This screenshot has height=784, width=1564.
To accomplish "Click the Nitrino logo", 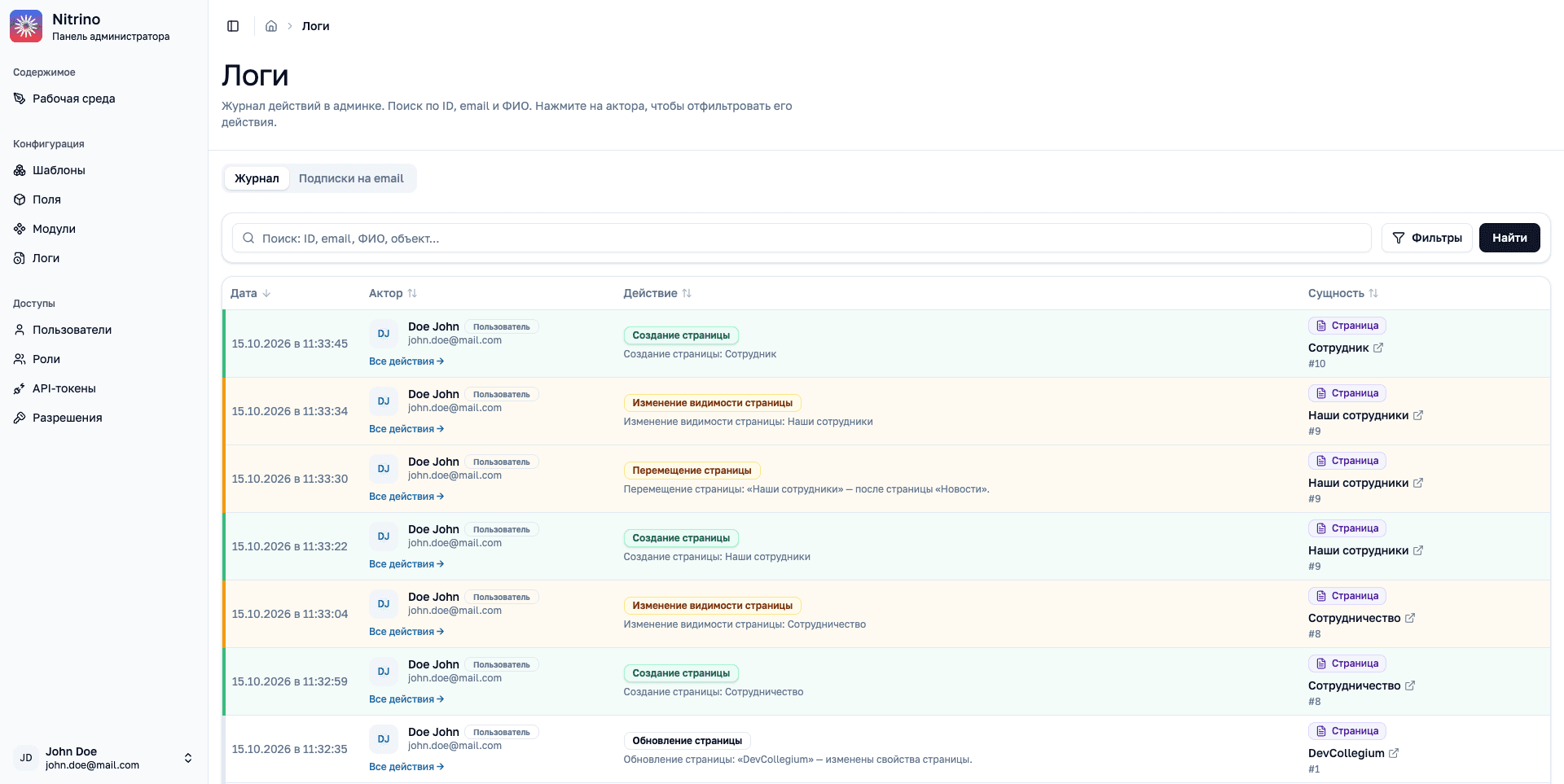I will pyautogui.click(x=26, y=26).
